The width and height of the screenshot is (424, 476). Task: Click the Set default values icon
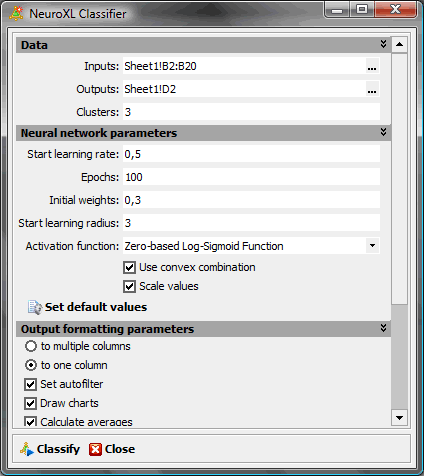click(x=35, y=307)
